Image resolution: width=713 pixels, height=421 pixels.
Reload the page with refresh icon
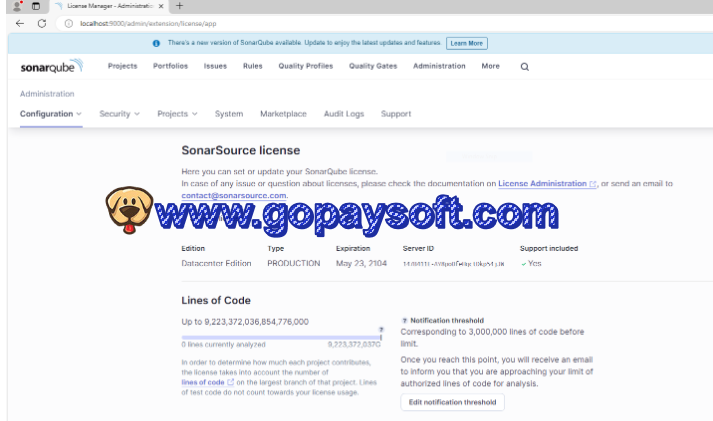(42, 23)
